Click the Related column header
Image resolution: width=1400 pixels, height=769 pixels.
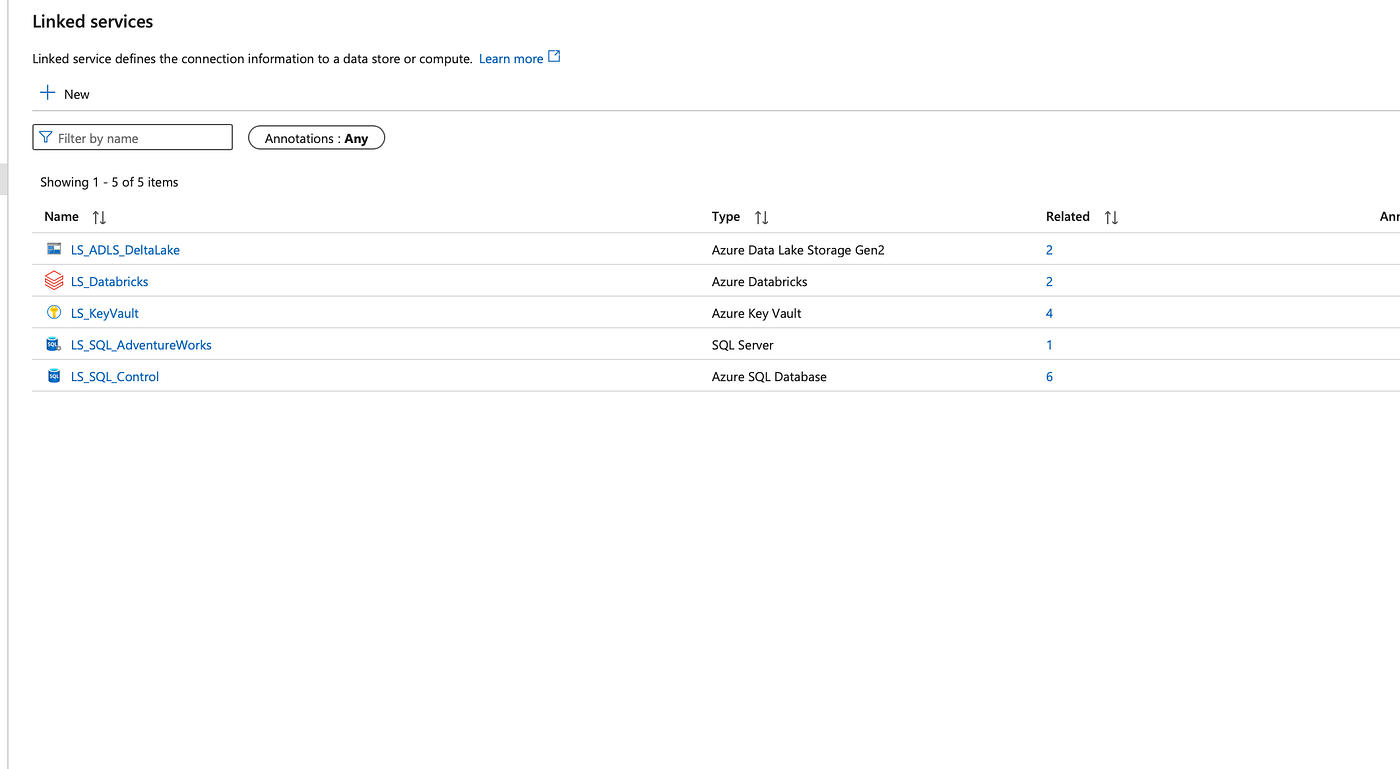tap(1068, 217)
